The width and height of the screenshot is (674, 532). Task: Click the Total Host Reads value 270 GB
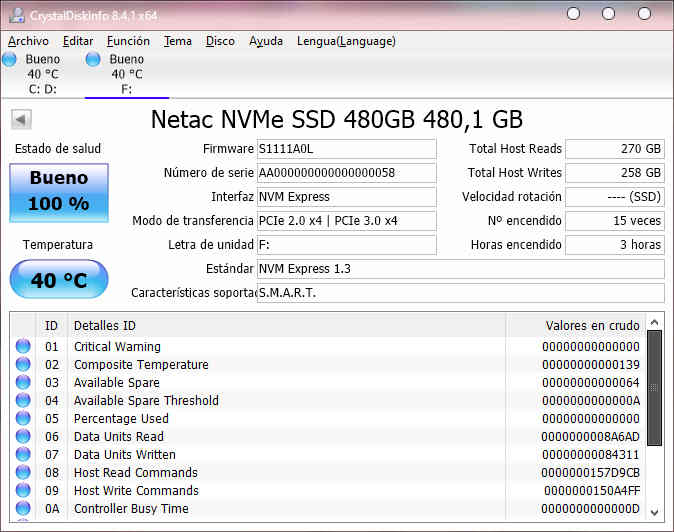click(615, 149)
